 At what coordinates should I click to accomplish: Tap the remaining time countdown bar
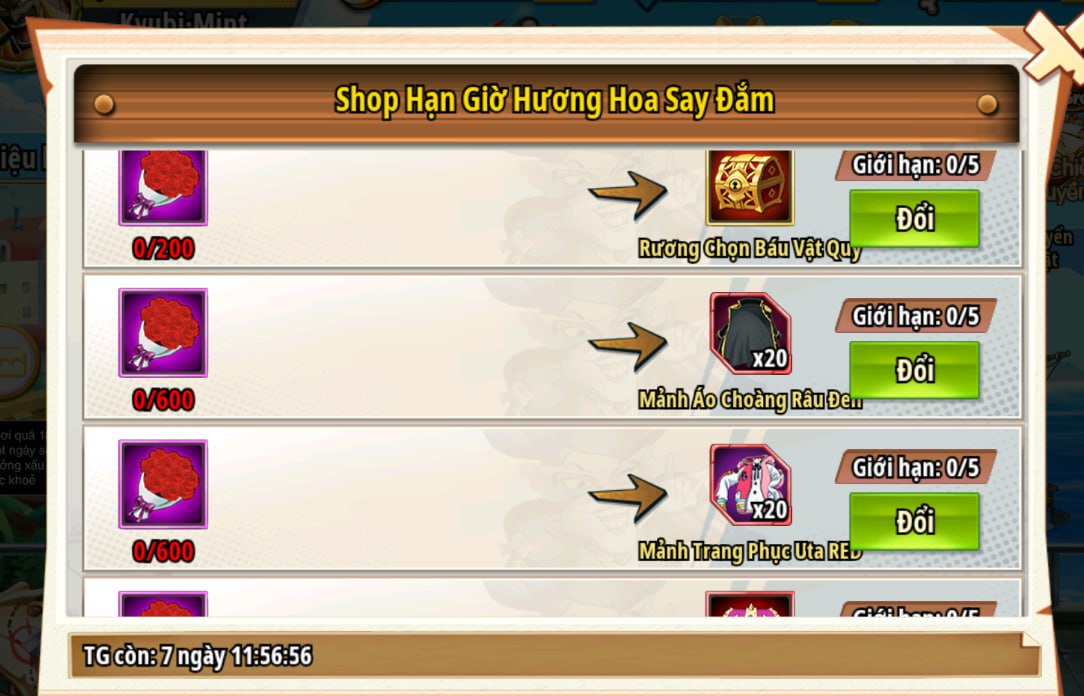(554, 655)
